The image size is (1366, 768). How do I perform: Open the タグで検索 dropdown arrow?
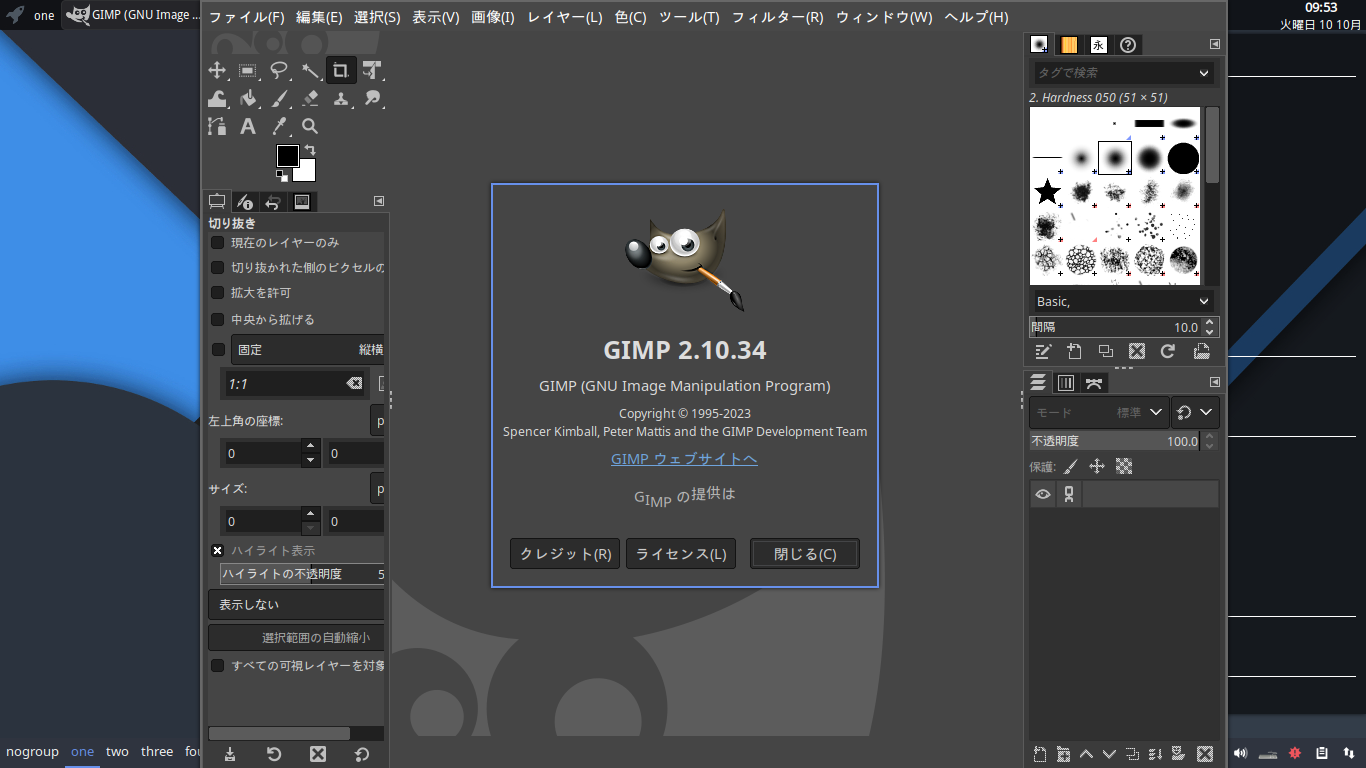pos(1203,73)
